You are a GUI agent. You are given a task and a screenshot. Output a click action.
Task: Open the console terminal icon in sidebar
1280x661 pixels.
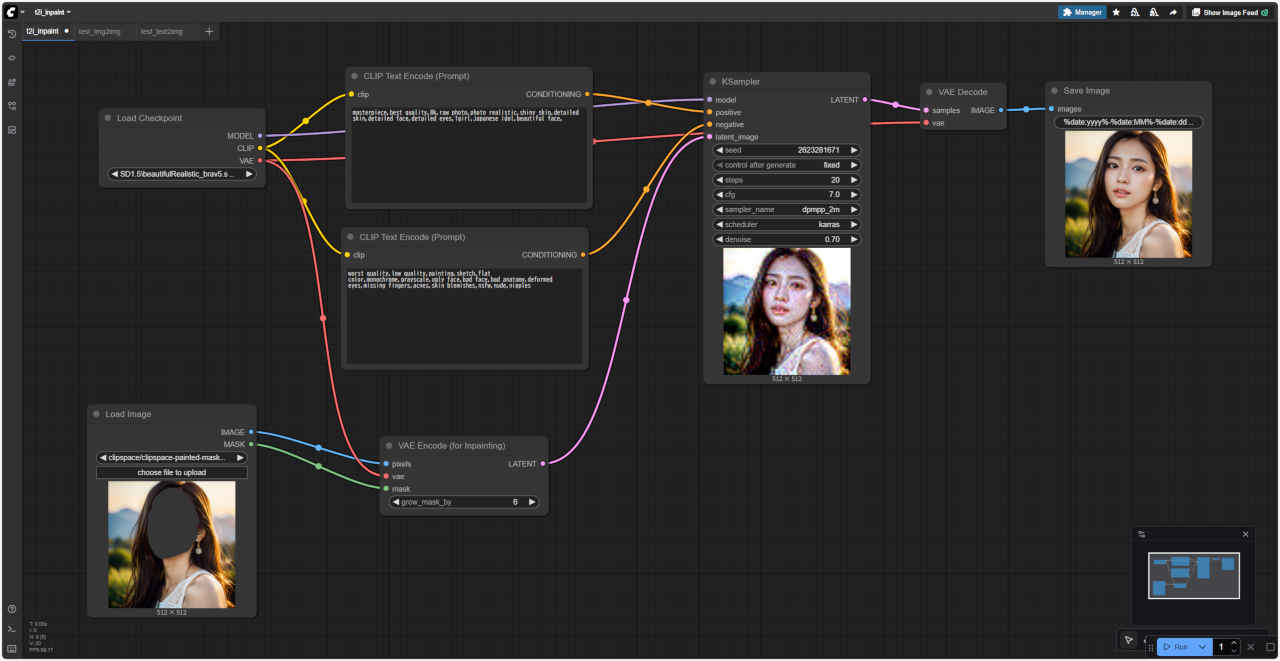(x=12, y=629)
